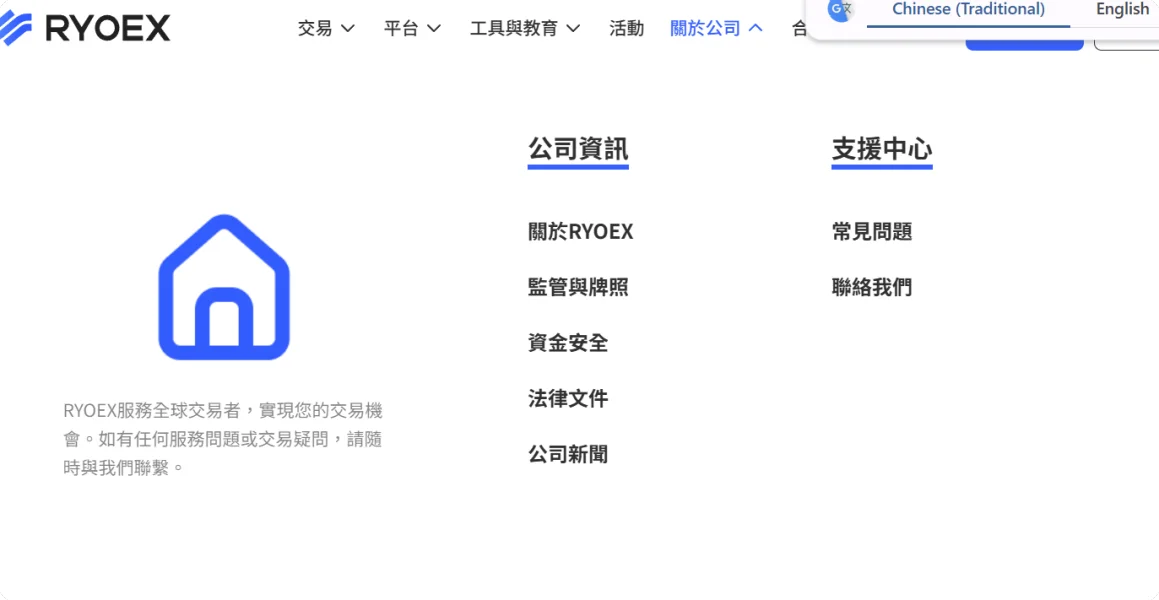Select the Chinese (Traditional) translate tab
Image resolution: width=1159 pixels, height=600 pixels.
[x=968, y=10]
